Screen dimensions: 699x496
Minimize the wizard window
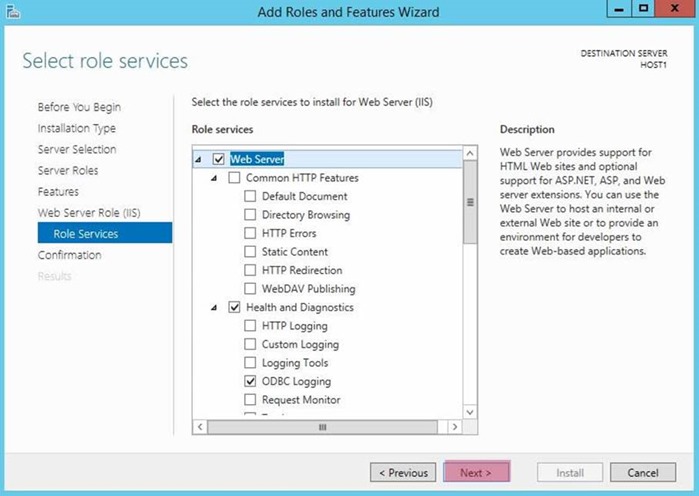(619, 9)
